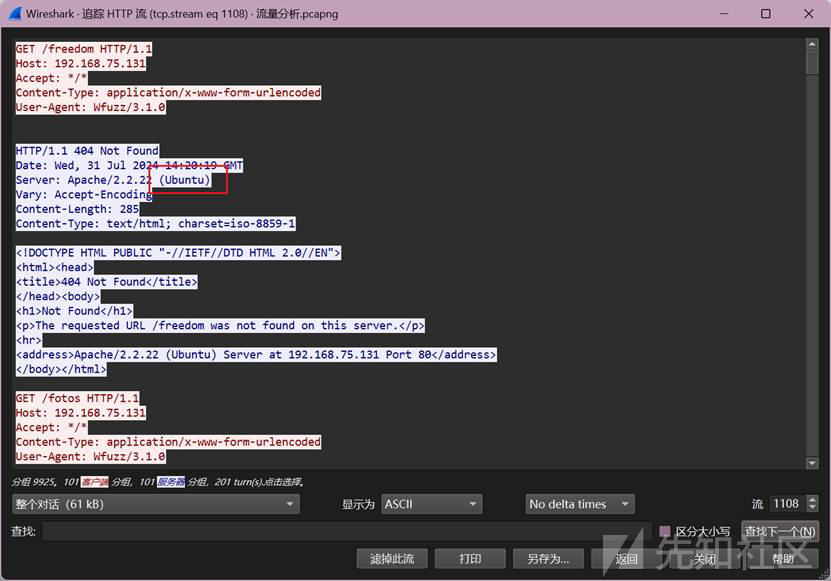Click the 'User-Agent: Wfuzz/3.1.0' line of the /freedom request
Viewport: 831px width, 581px height.
click(x=91, y=107)
